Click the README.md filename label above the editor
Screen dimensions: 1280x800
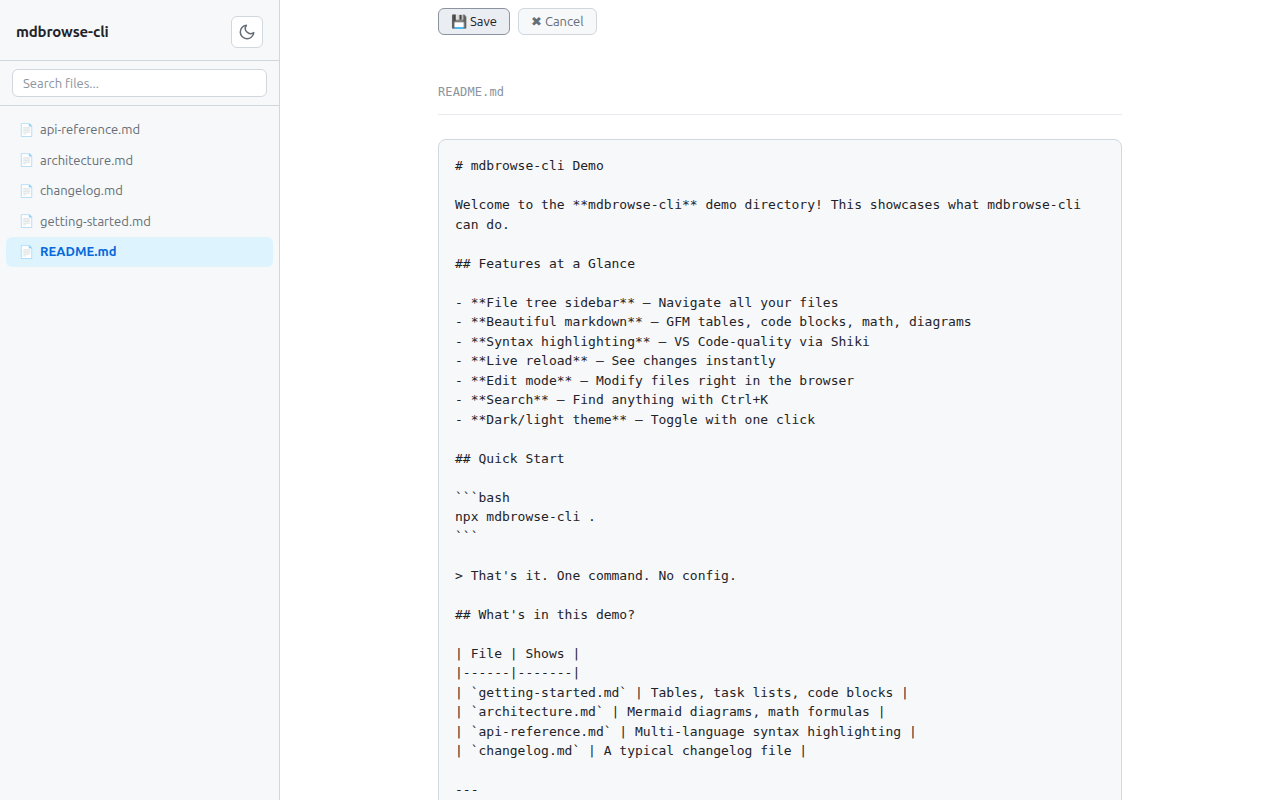pyautogui.click(x=471, y=92)
